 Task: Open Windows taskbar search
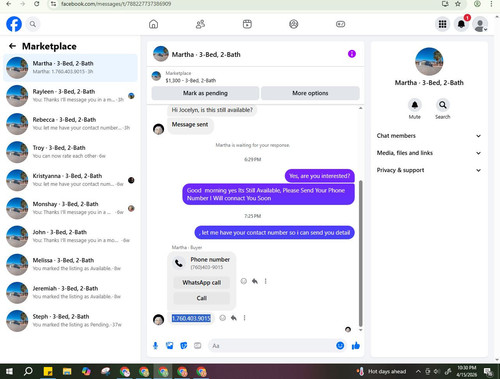[28, 371]
